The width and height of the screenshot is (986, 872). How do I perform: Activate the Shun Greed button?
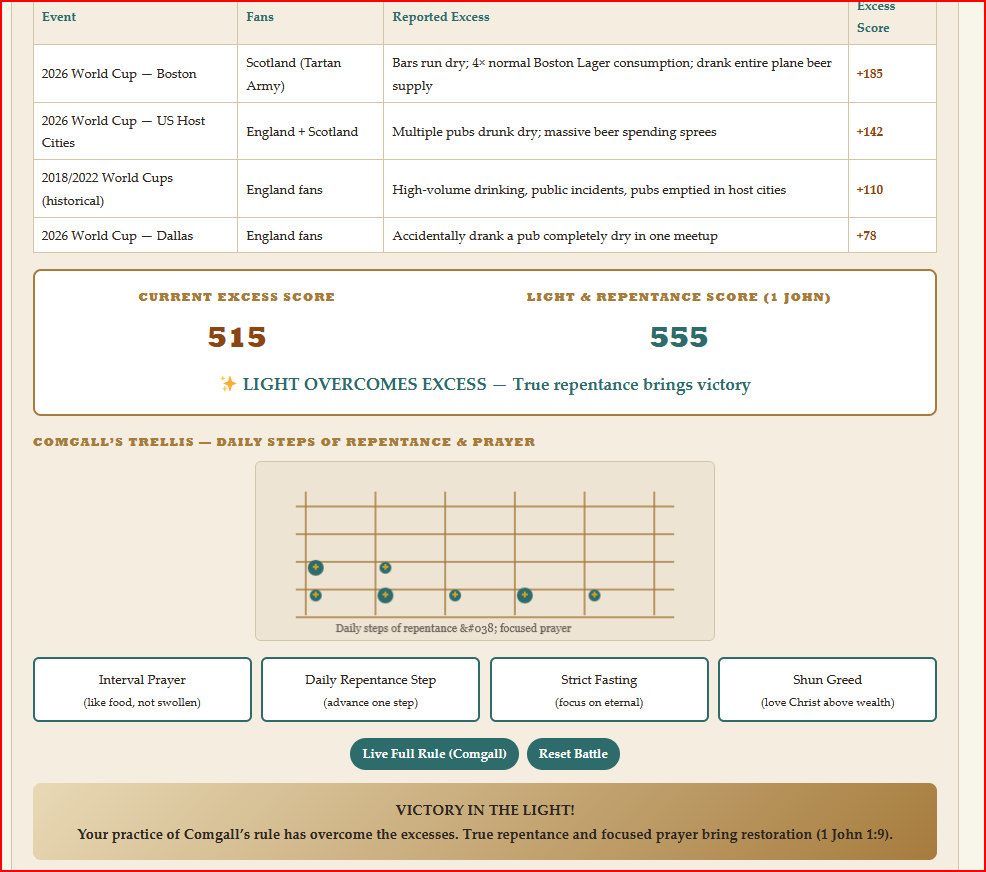828,690
